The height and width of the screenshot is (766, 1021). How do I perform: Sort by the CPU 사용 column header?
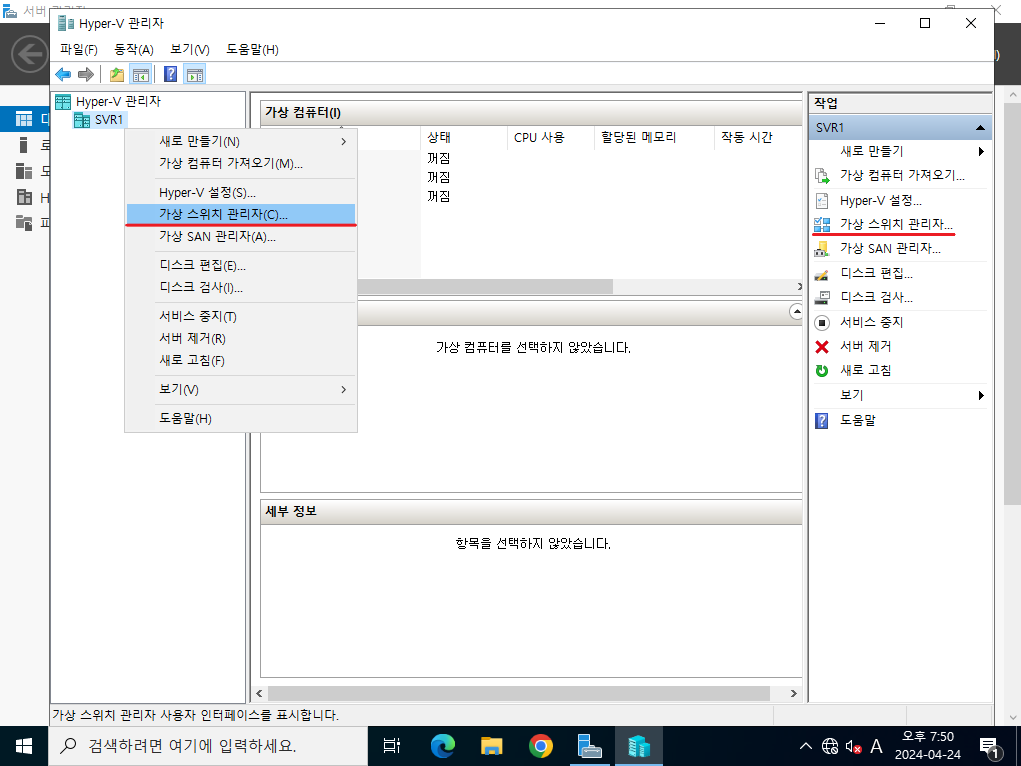(x=550, y=137)
